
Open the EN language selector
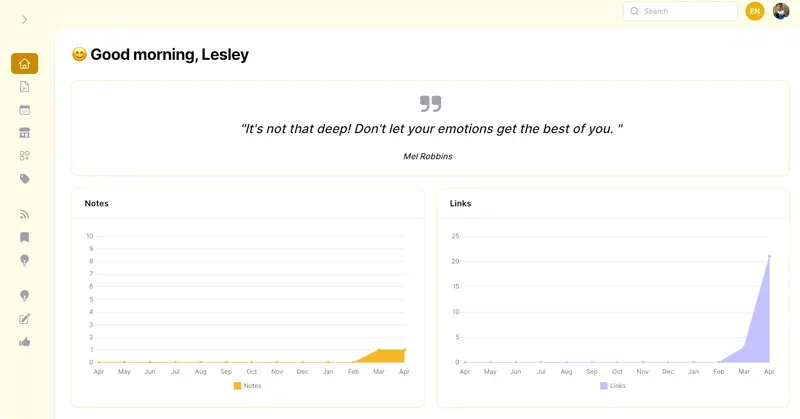tap(755, 11)
